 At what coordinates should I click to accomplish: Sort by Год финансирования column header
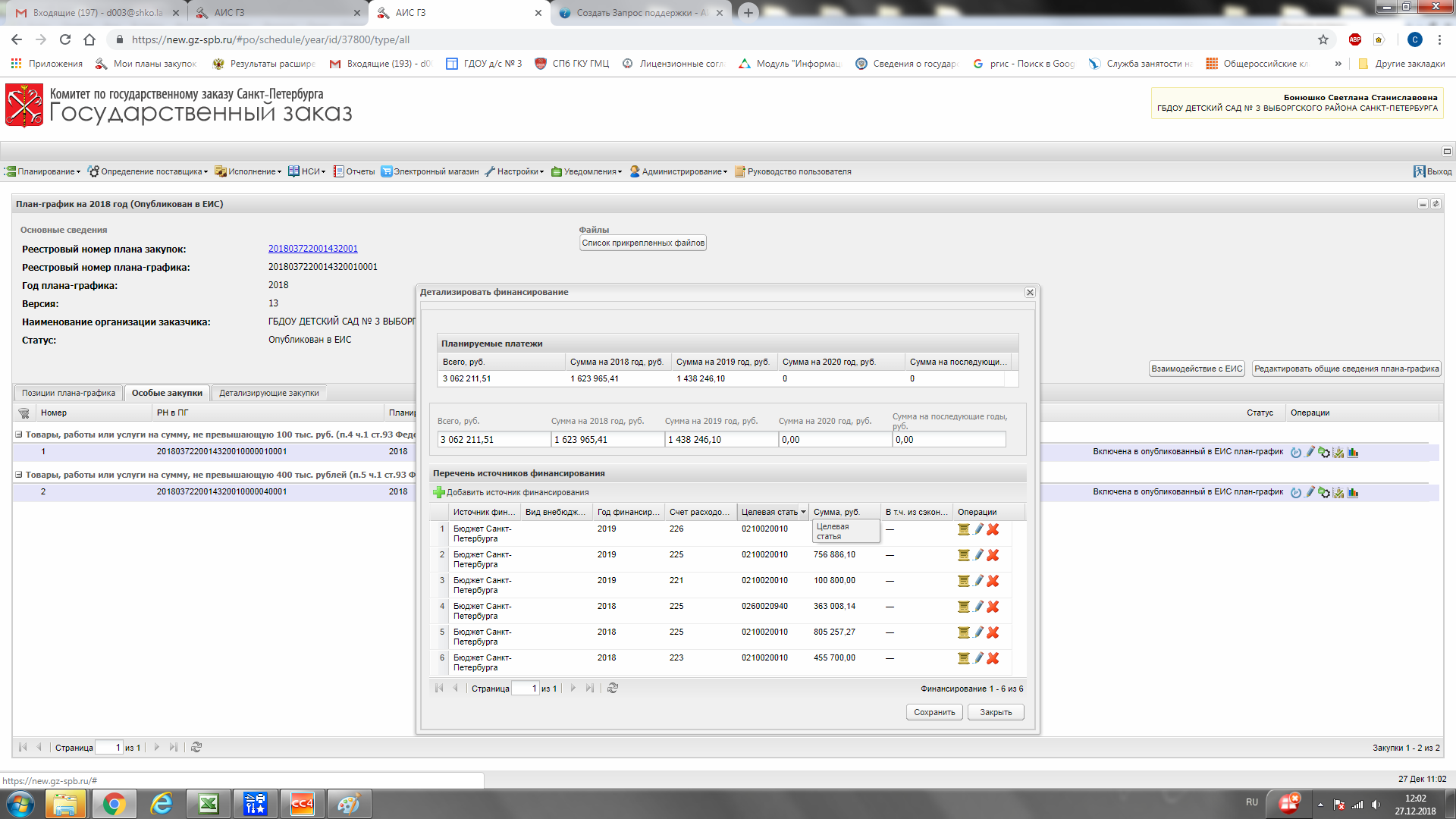629,513
